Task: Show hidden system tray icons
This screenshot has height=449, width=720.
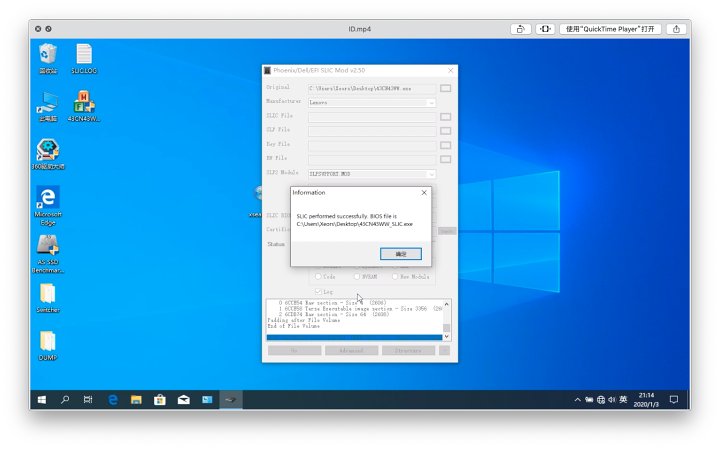Action: pyautogui.click(x=577, y=400)
